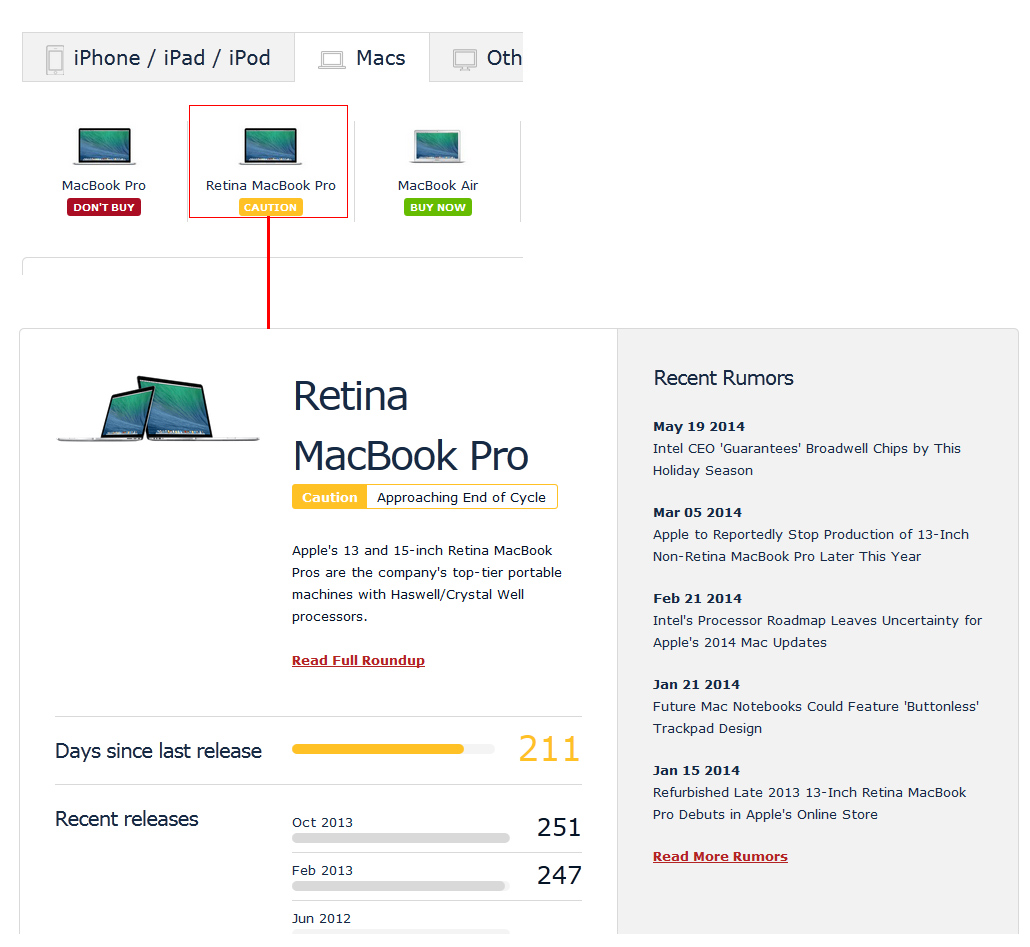The height and width of the screenshot is (947, 1030).
Task: Switch to the Macs tab
Action: 380,58
